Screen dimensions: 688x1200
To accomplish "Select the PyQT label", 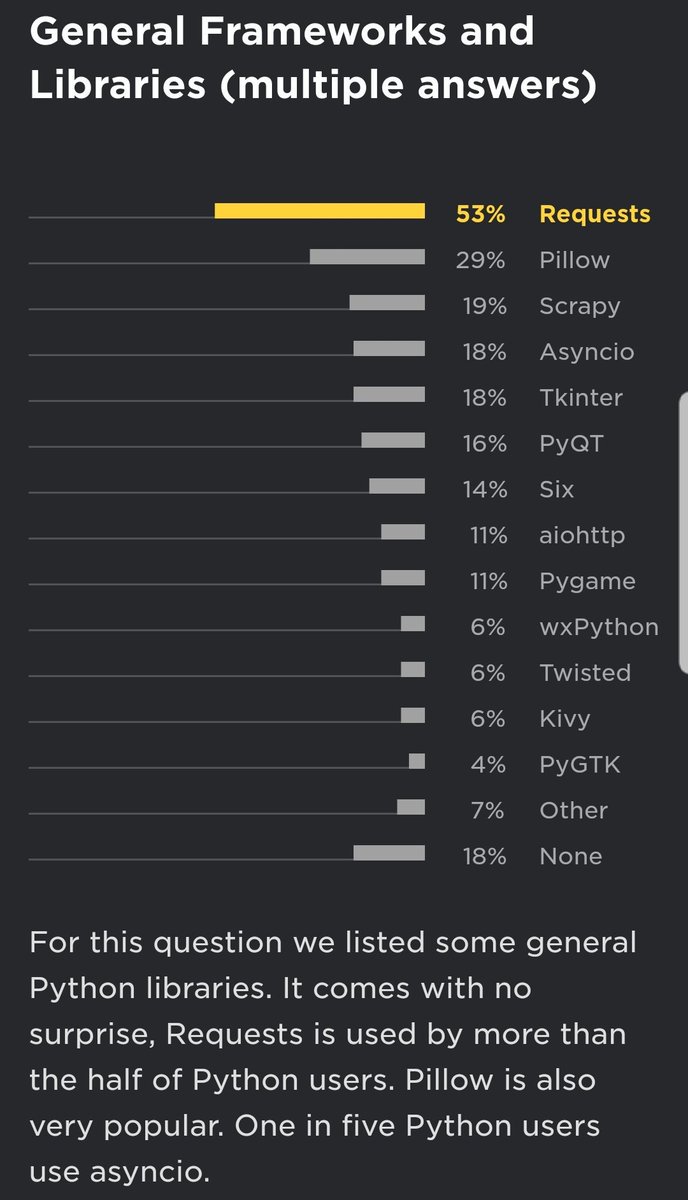I will click(571, 443).
